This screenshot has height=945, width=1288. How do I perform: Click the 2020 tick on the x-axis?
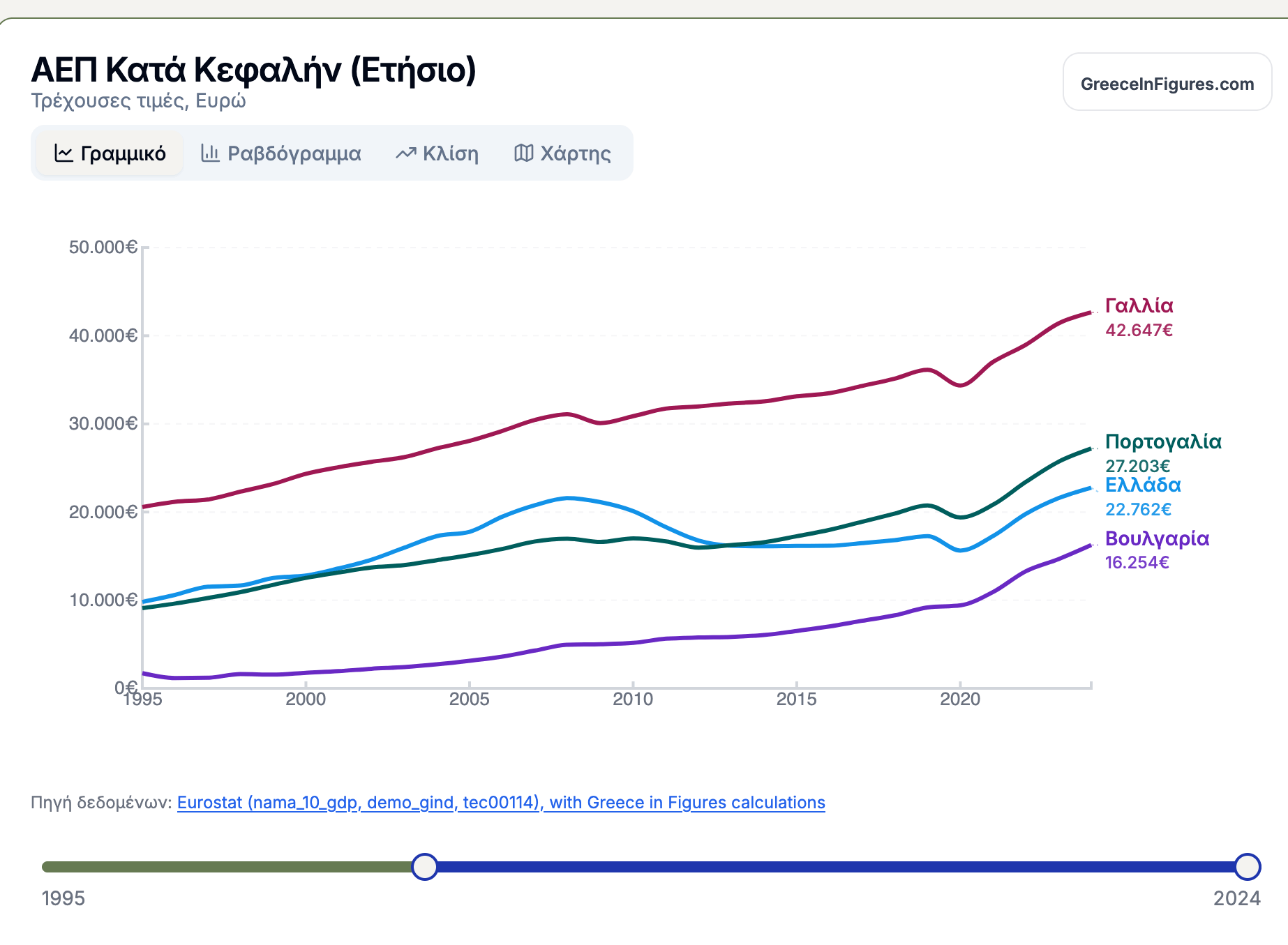[960, 699]
